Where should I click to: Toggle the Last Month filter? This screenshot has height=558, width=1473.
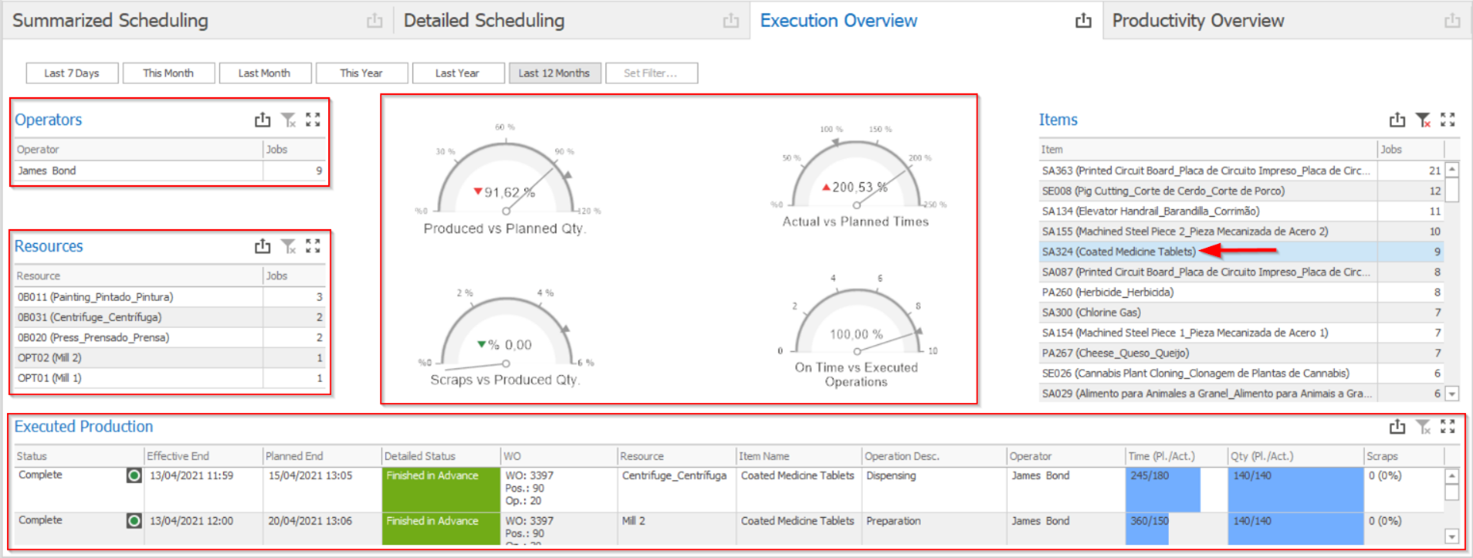264,73
